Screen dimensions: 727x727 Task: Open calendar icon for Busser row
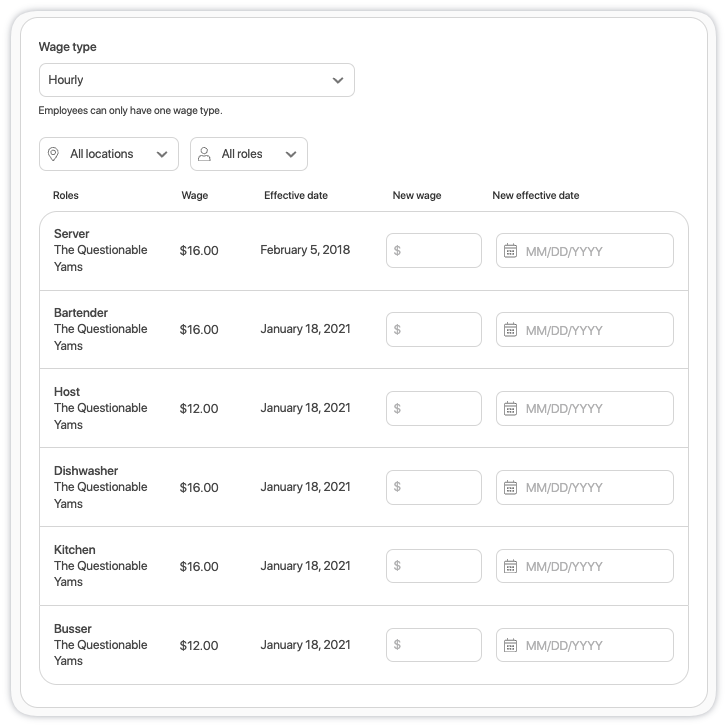510,645
